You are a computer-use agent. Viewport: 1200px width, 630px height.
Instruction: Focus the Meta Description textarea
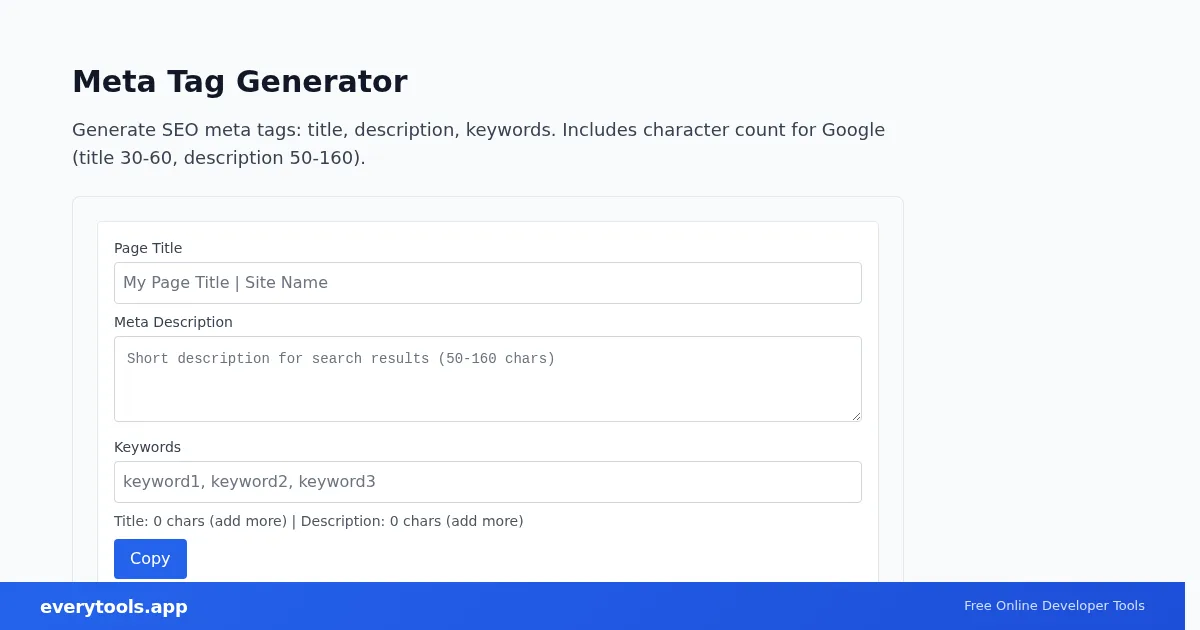pyautogui.click(x=488, y=379)
